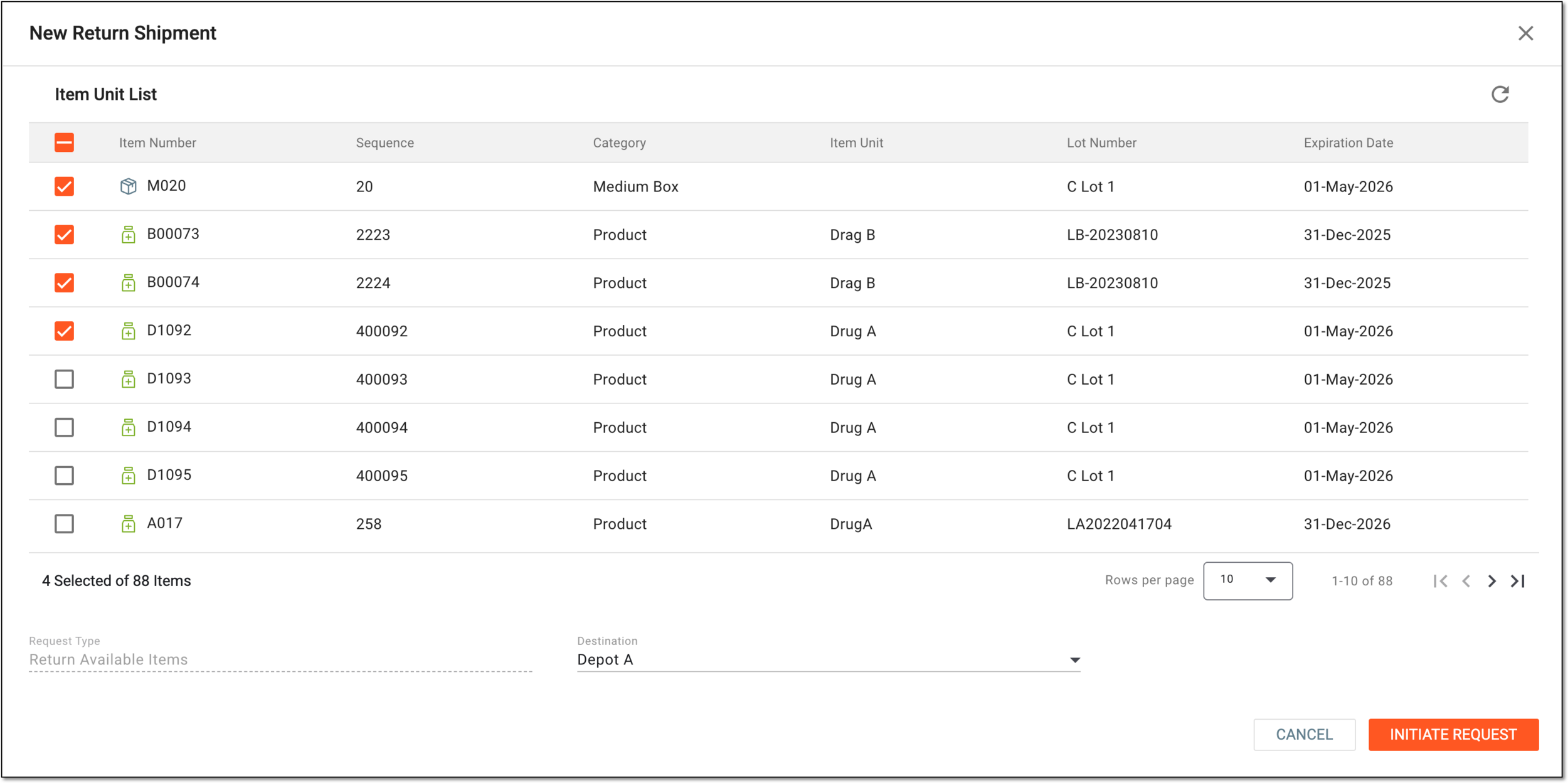Open the Destination dropdown showing Depot A
This screenshot has height=783, width=1568.
point(829,659)
